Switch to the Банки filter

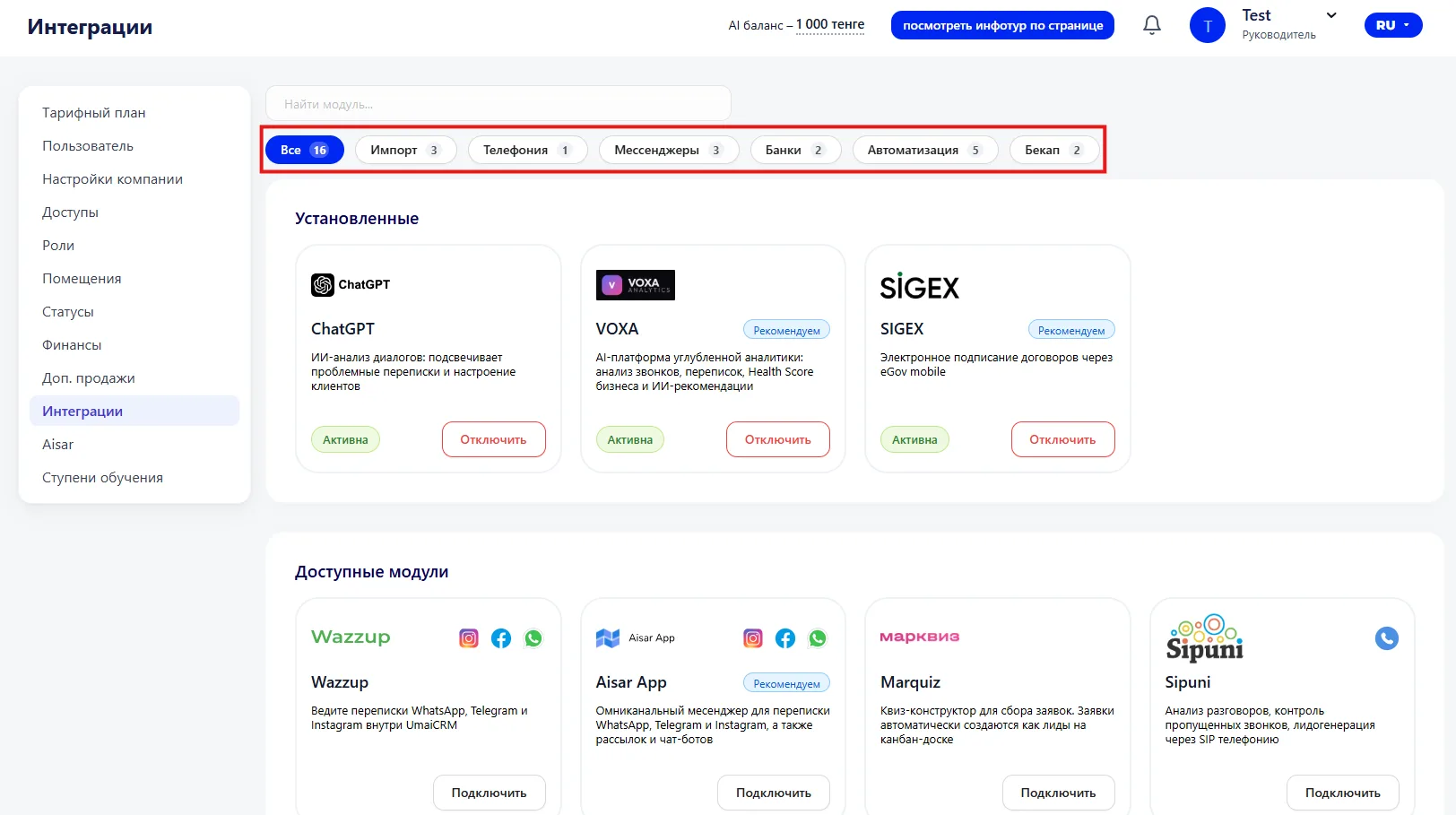[x=796, y=150]
